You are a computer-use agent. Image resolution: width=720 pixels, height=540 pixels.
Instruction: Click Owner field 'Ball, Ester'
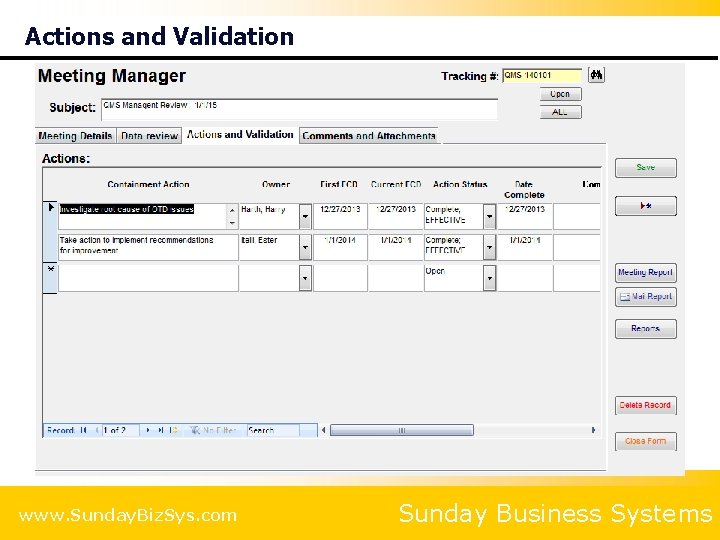click(x=270, y=247)
